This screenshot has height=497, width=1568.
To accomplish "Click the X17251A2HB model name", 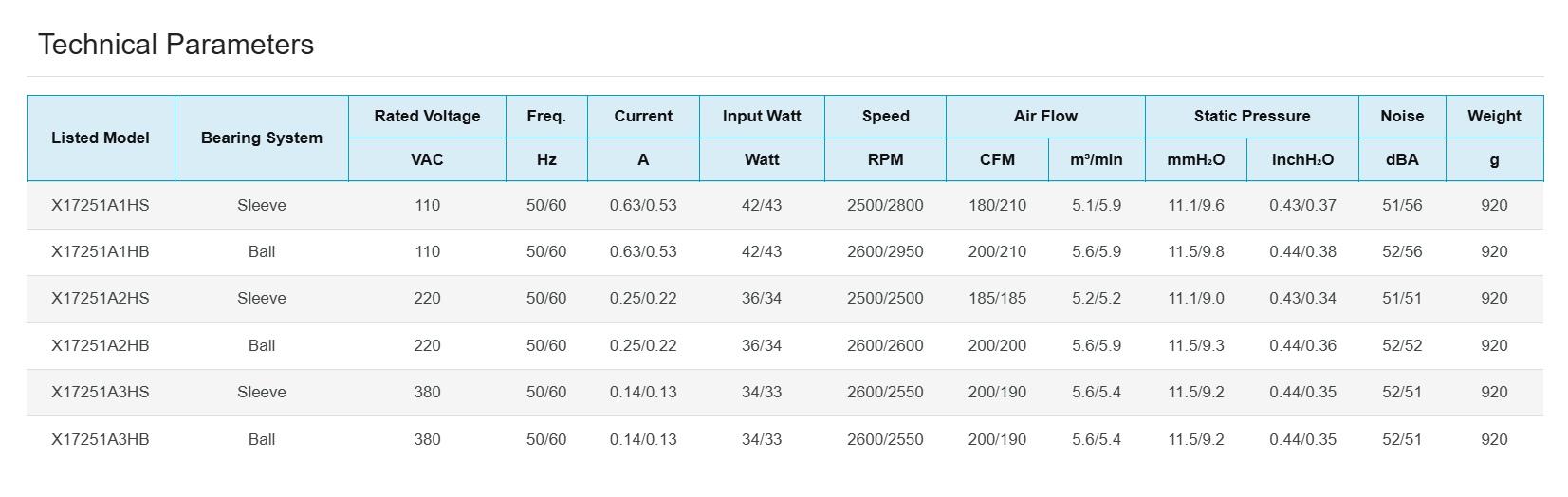I will (101, 345).
